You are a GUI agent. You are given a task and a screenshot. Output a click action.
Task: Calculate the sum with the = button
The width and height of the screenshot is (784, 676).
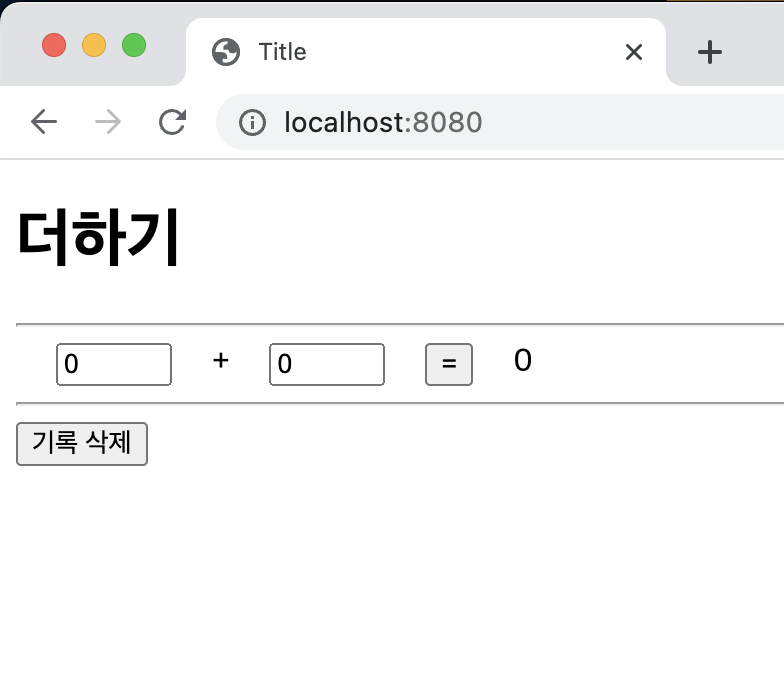pyautogui.click(x=449, y=364)
